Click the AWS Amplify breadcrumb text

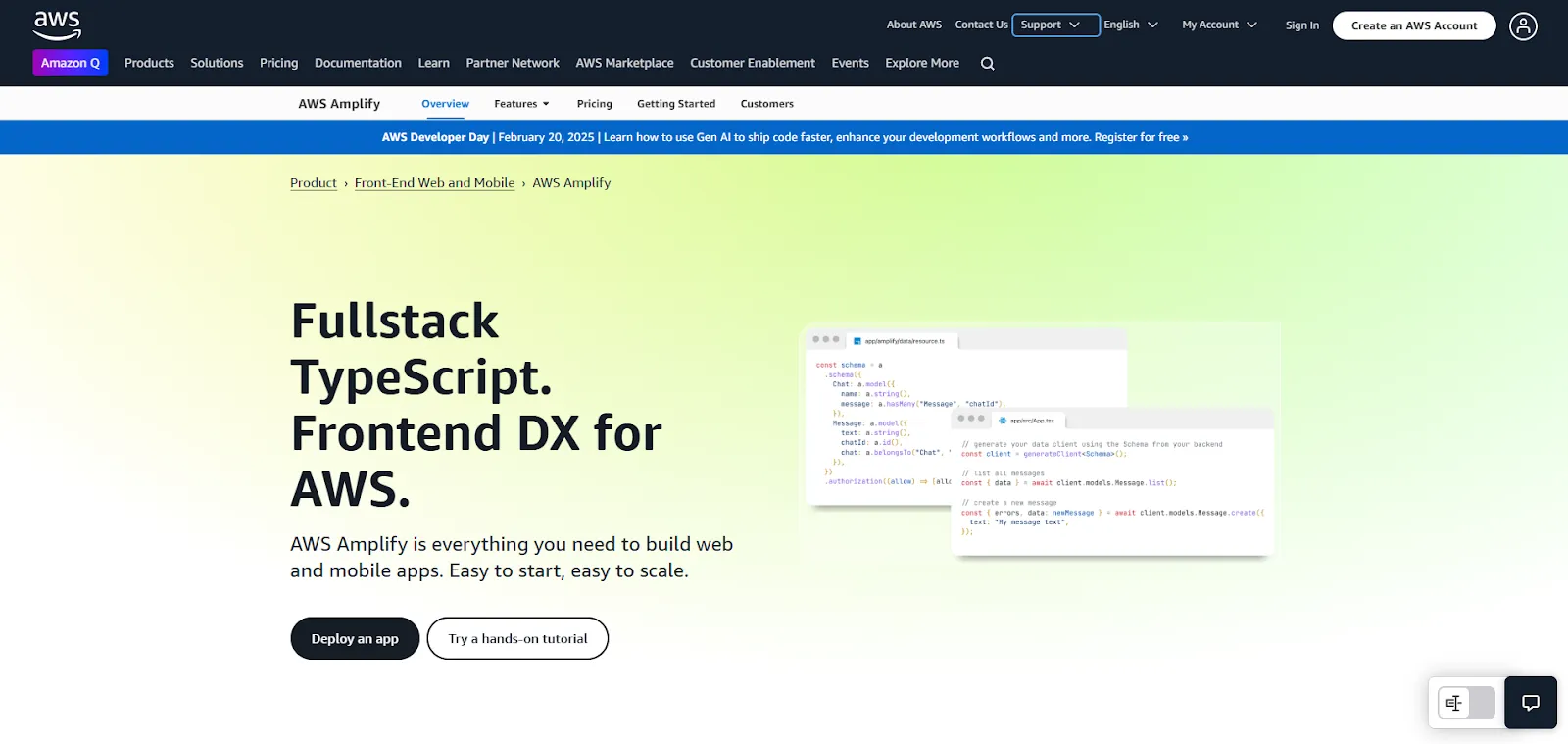pos(571,183)
